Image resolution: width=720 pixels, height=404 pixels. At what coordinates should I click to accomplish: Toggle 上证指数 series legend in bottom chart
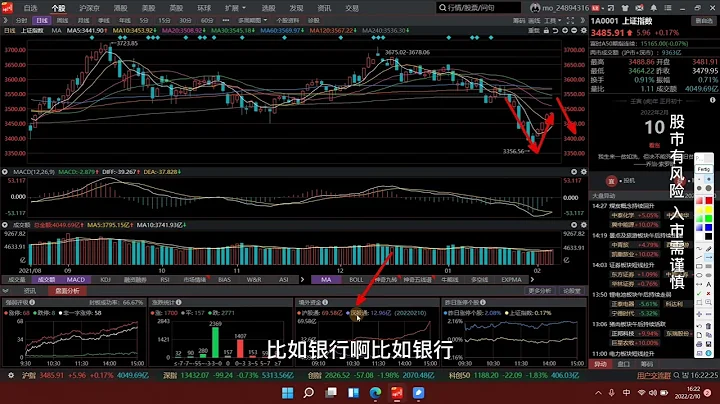[528, 313]
